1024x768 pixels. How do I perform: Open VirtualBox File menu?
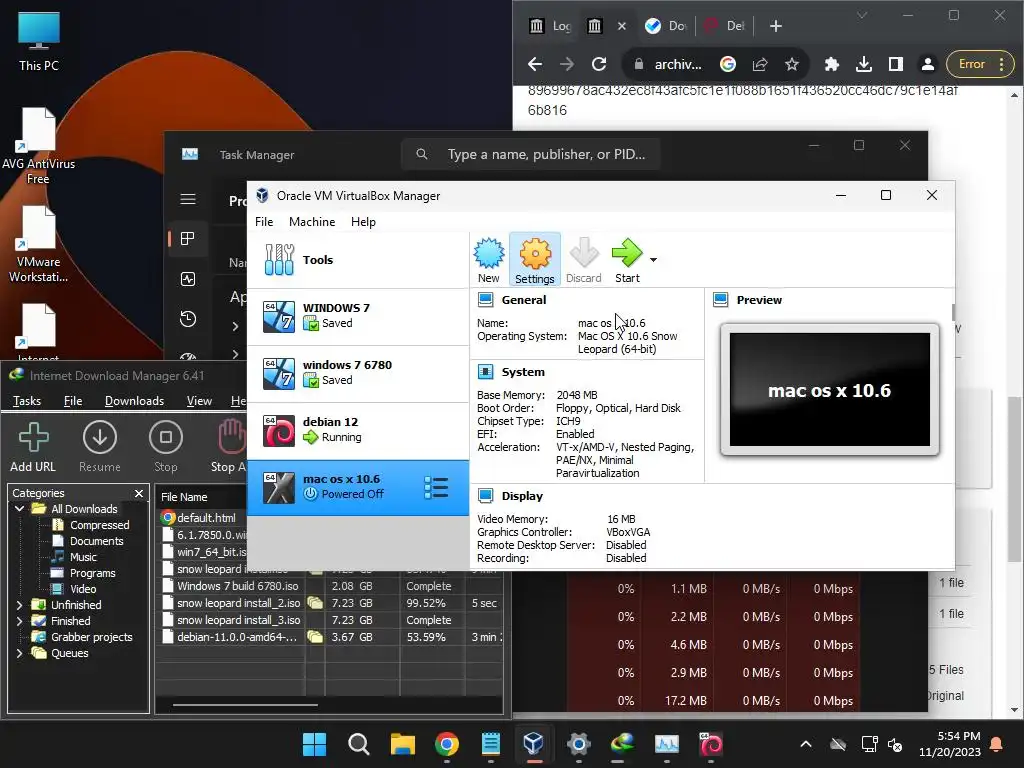264,222
